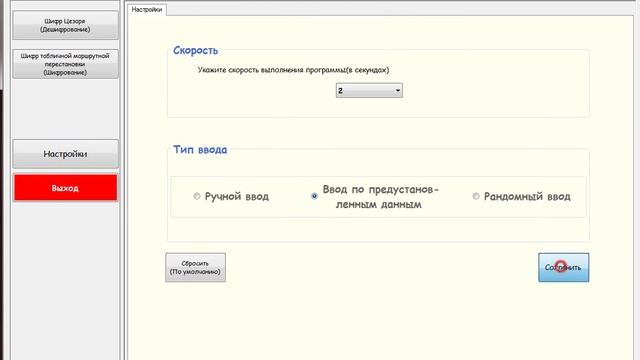Select Ввод по предустановленным данным option

click(x=314, y=196)
